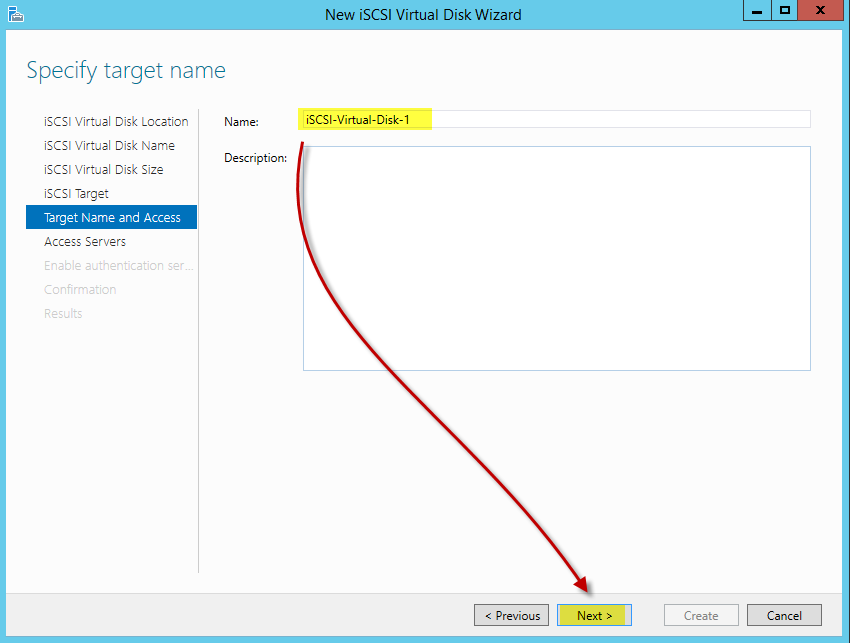Image resolution: width=850 pixels, height=643 pixels.
Task: Focus the Name input field
Action: 555,119
